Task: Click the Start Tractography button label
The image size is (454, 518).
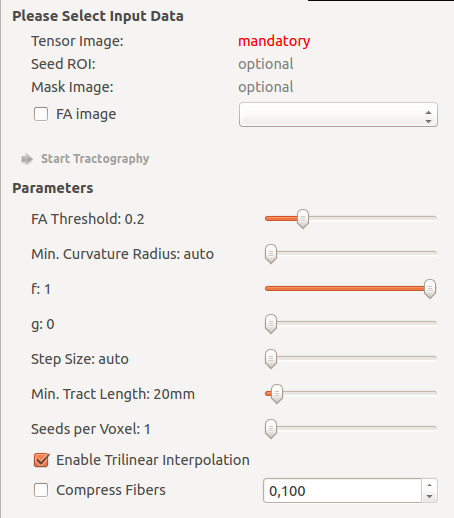Action: (95, 159)
